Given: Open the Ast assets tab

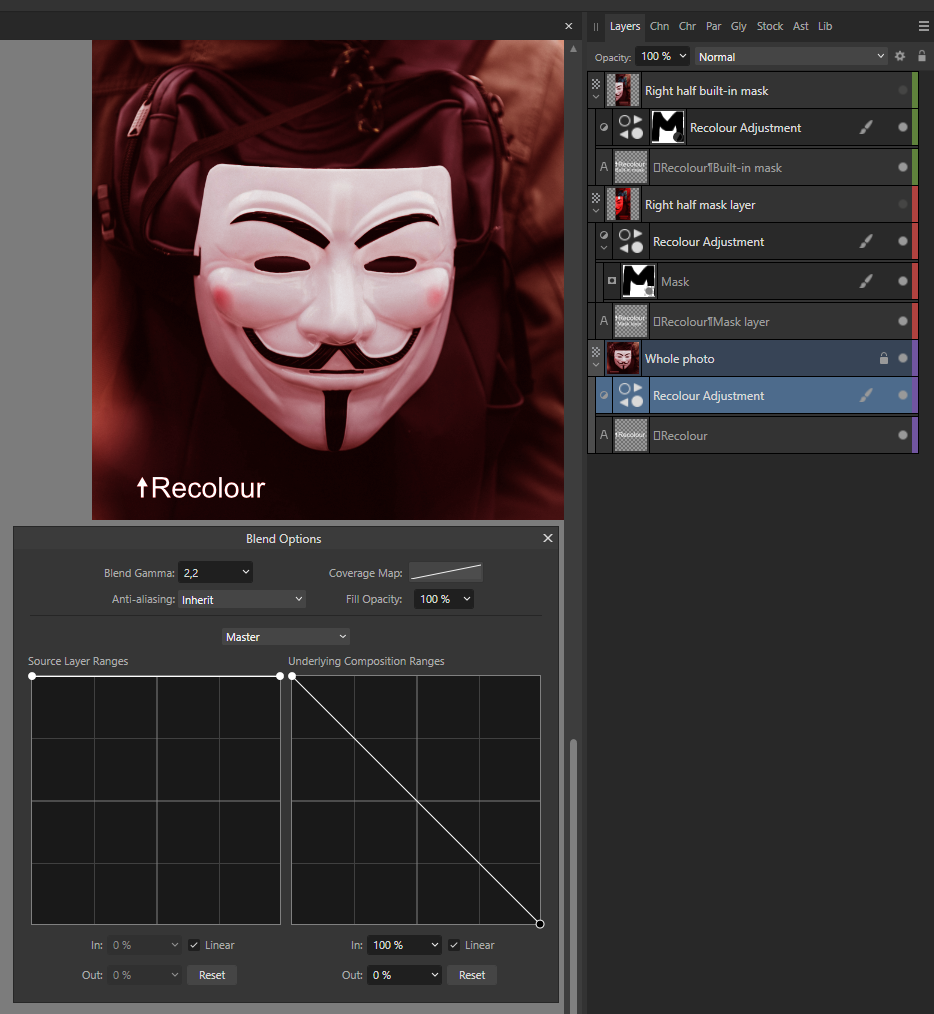Looking at the screenshot, I should coord(801,27).
